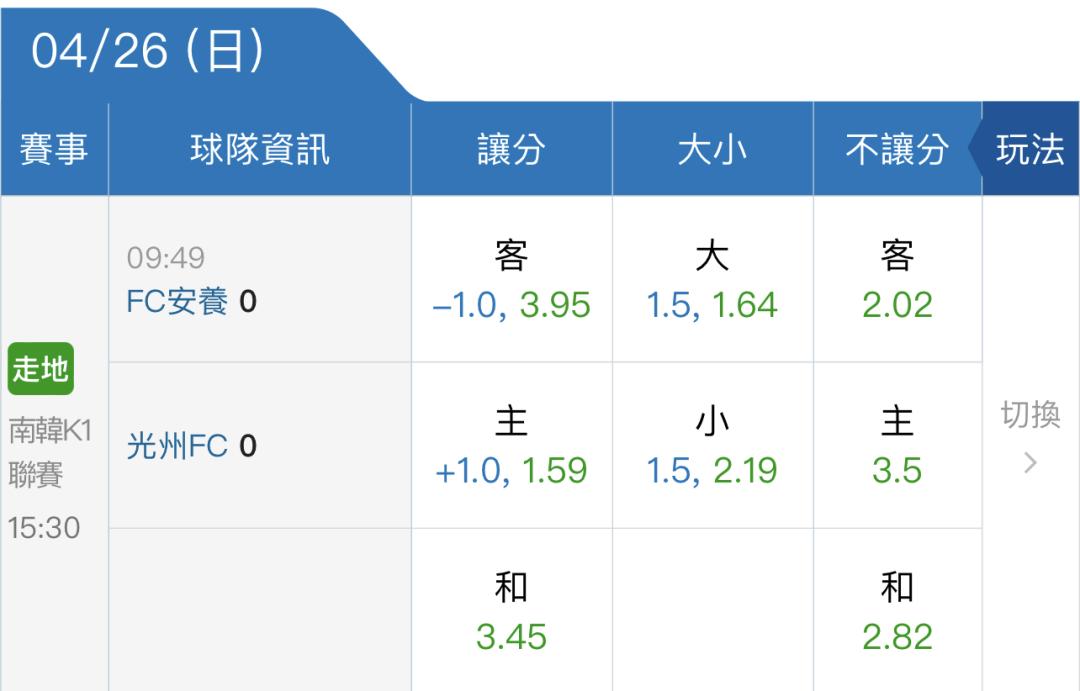Pick home handicap +1.0 at 1.59
This screenshot has width=1080, height=691.
(511, 447)
